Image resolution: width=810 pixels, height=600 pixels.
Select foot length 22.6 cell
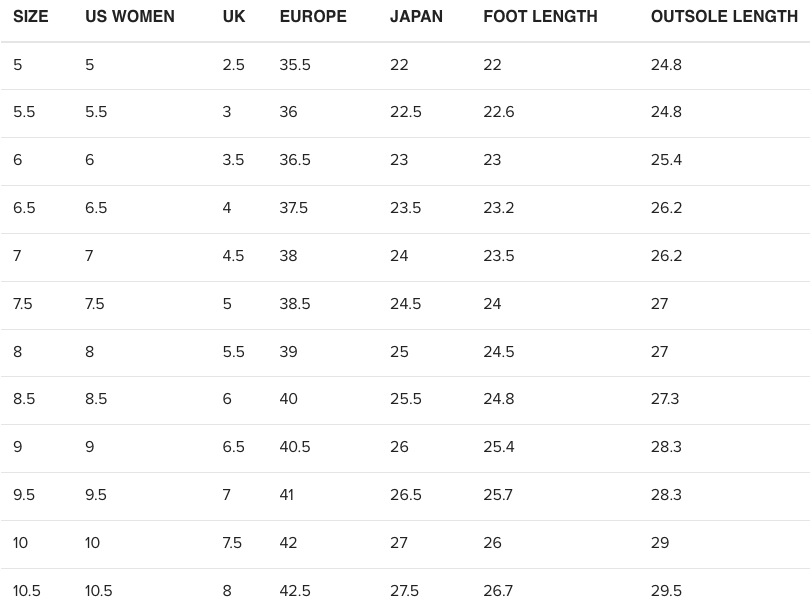[498, 112]
